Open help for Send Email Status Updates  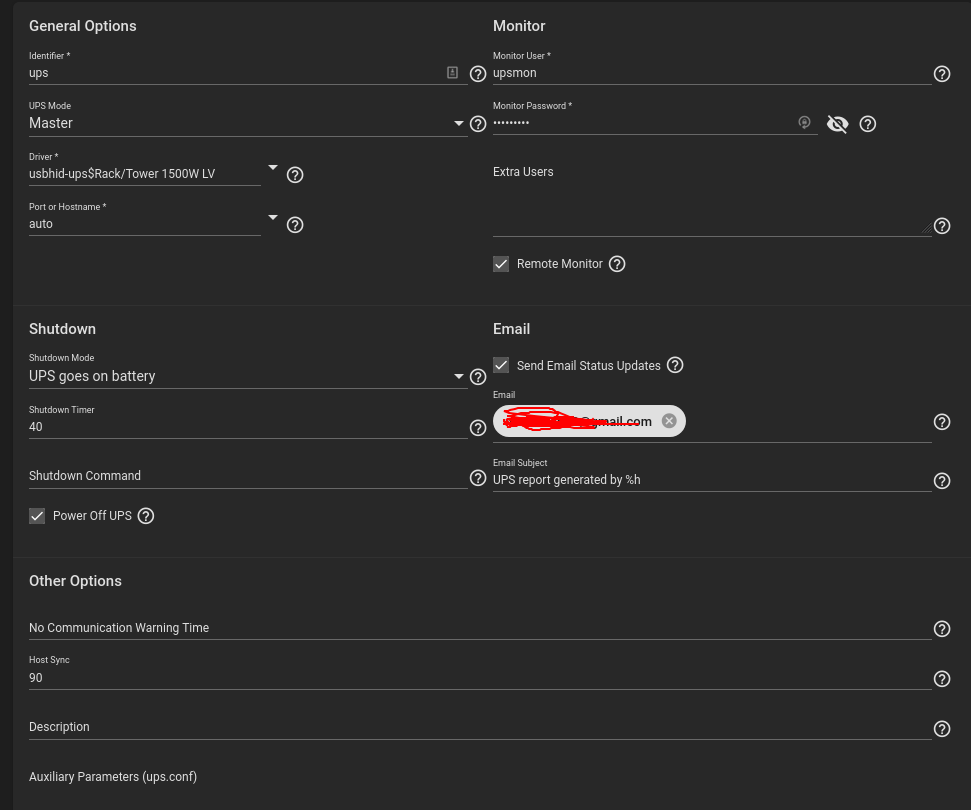(675, 365)
